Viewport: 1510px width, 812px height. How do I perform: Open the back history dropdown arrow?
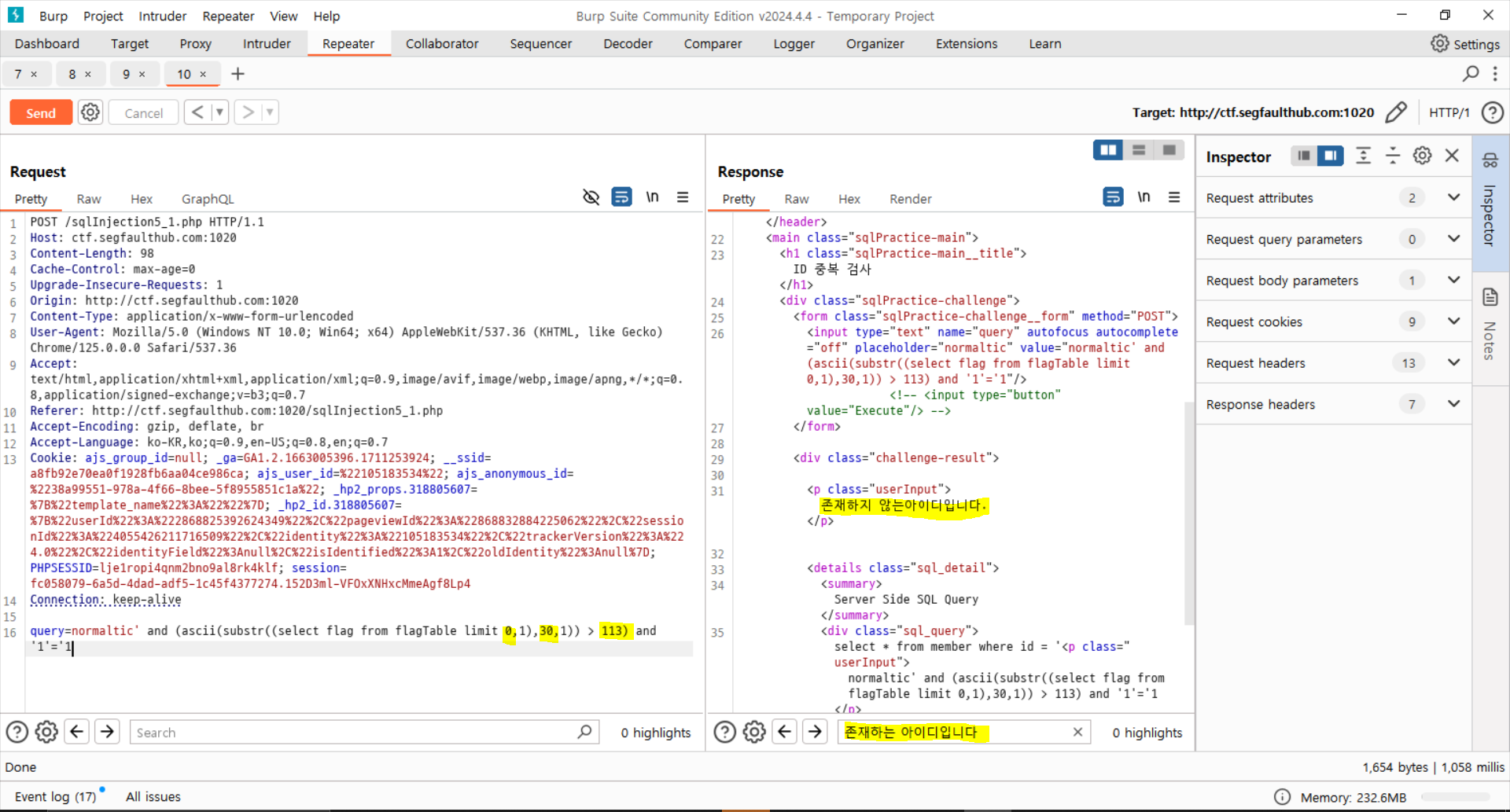tap(219, 112)
